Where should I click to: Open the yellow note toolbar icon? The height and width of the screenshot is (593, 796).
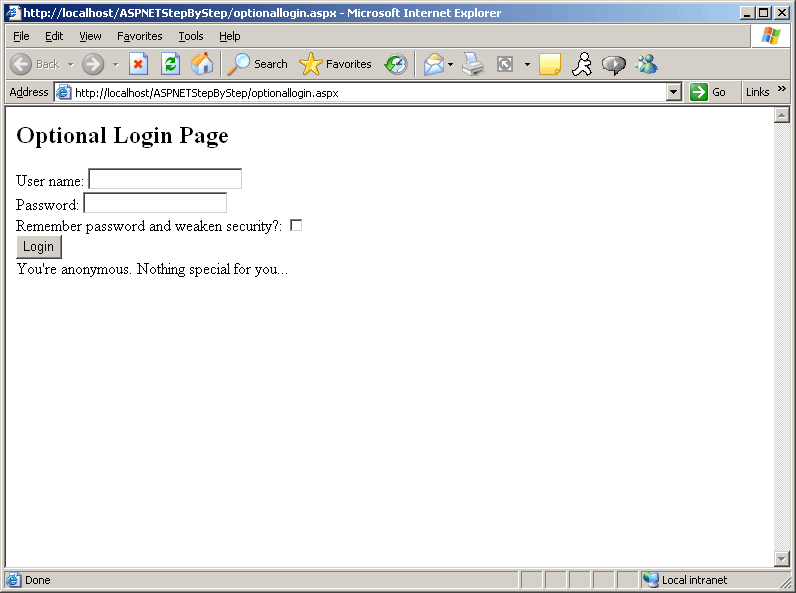[x=550, y=64]
